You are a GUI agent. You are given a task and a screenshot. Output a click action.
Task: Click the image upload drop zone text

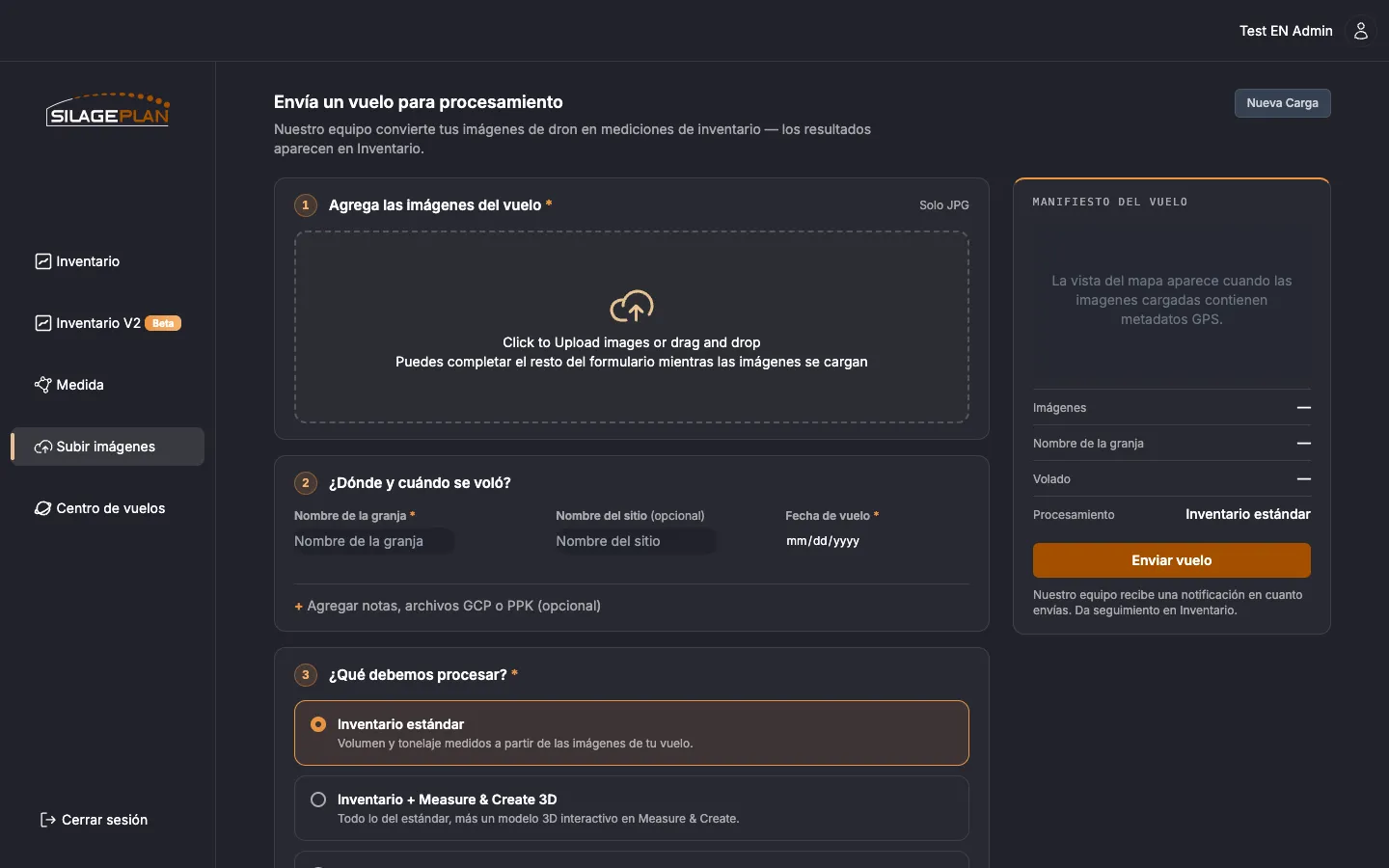[632, 352]
